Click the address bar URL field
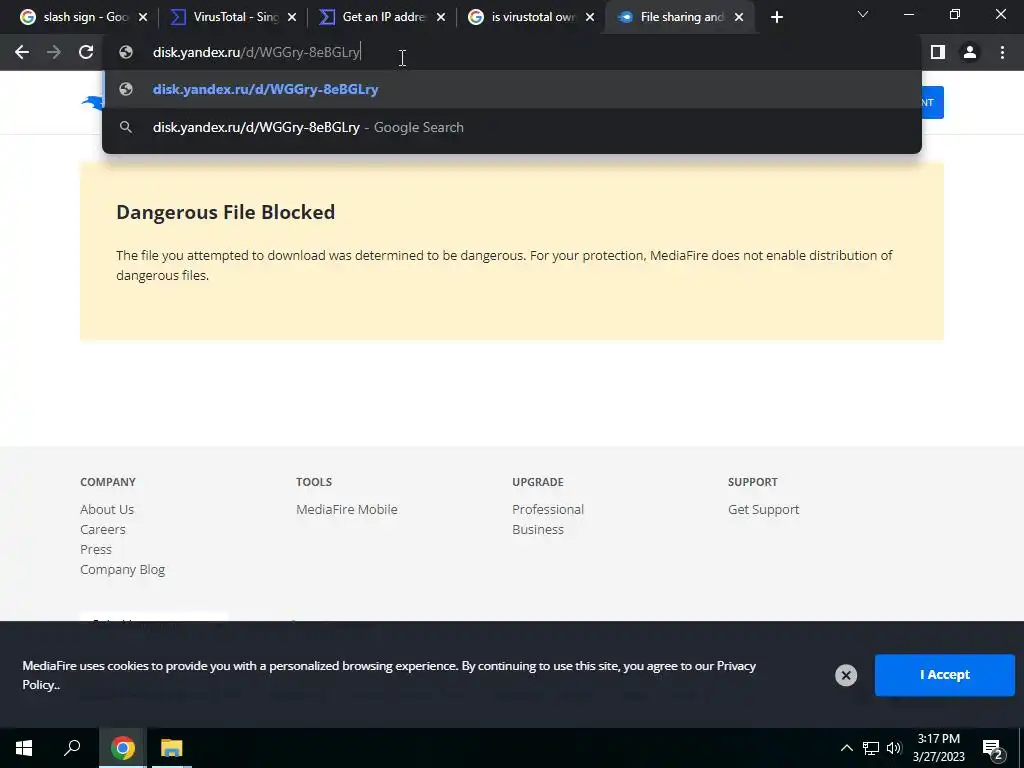 click(512, 52)
